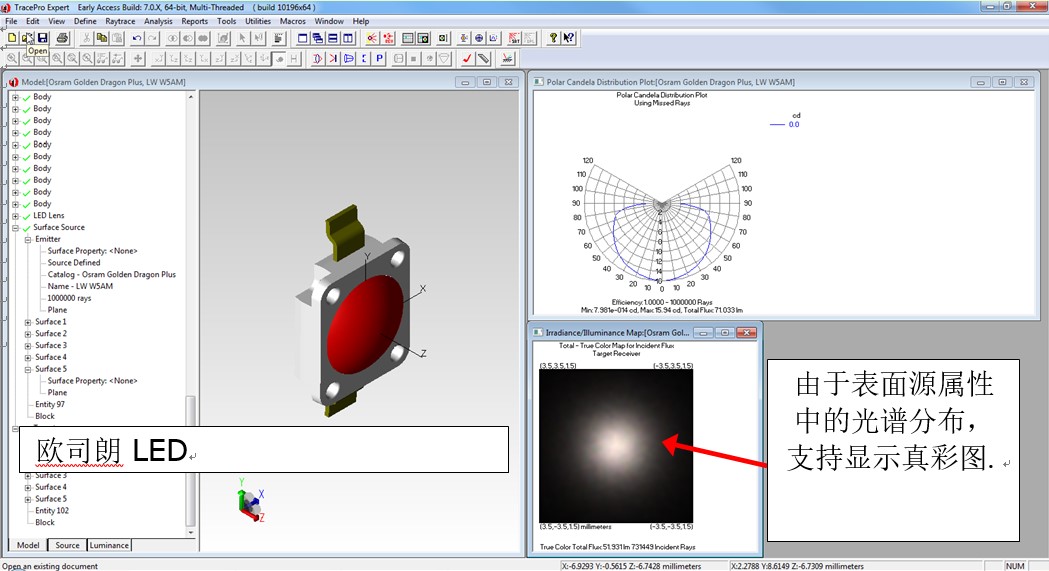The height and width of the screenshot is (571, 1049).
Task: Click the blue P toolbar icon
Action: click(x=379, y=58)
